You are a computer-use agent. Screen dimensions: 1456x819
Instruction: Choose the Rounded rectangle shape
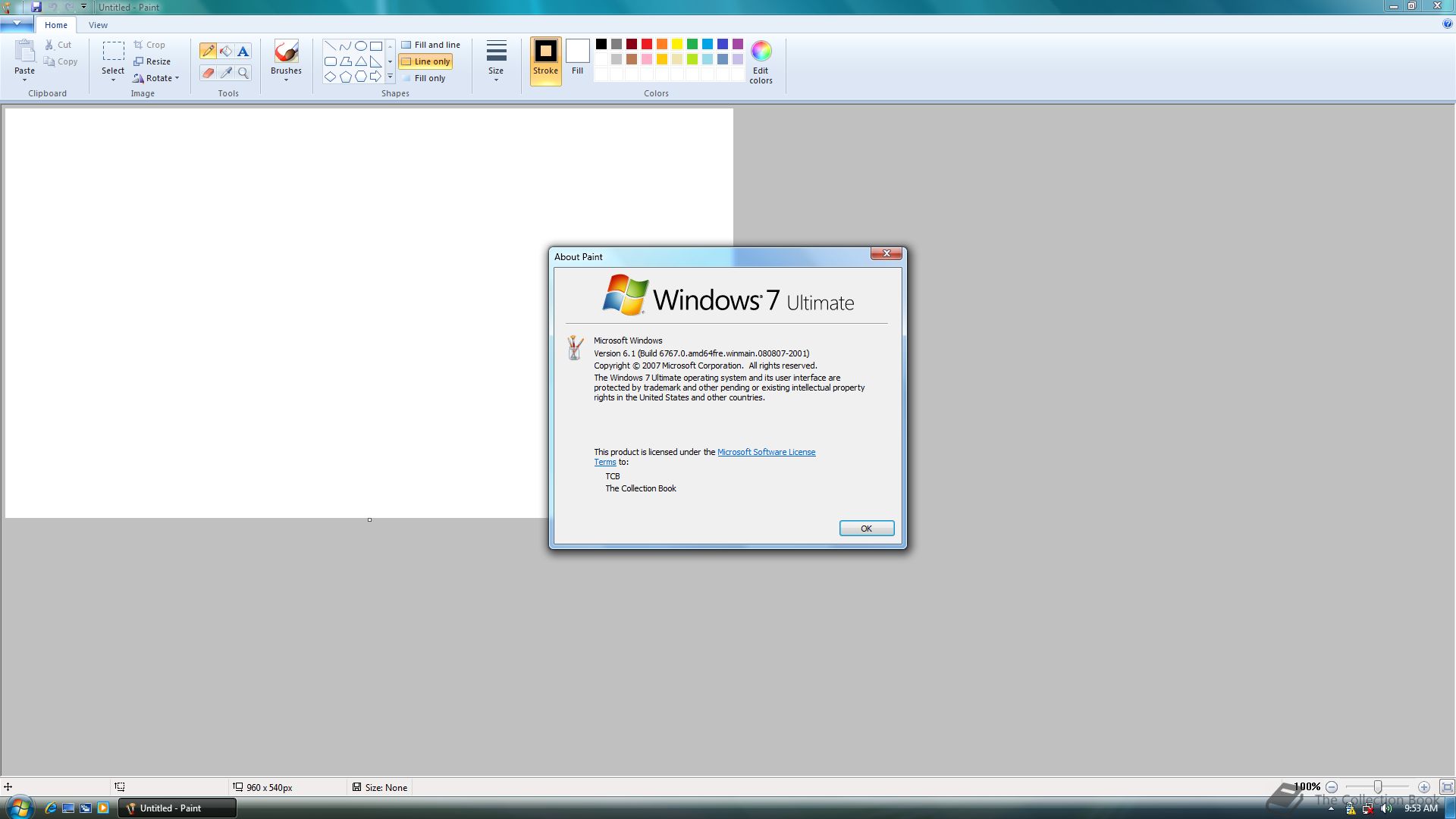pyautogui.click(x=331, y=61)
